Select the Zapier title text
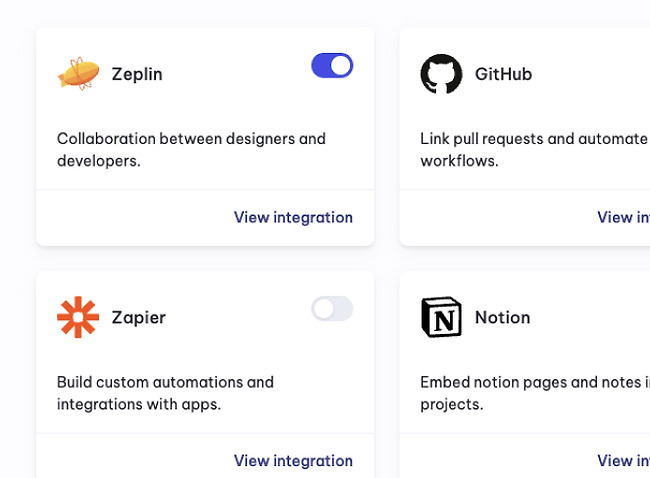The height and width of the screenshot is (478, 650). [138, 318]
